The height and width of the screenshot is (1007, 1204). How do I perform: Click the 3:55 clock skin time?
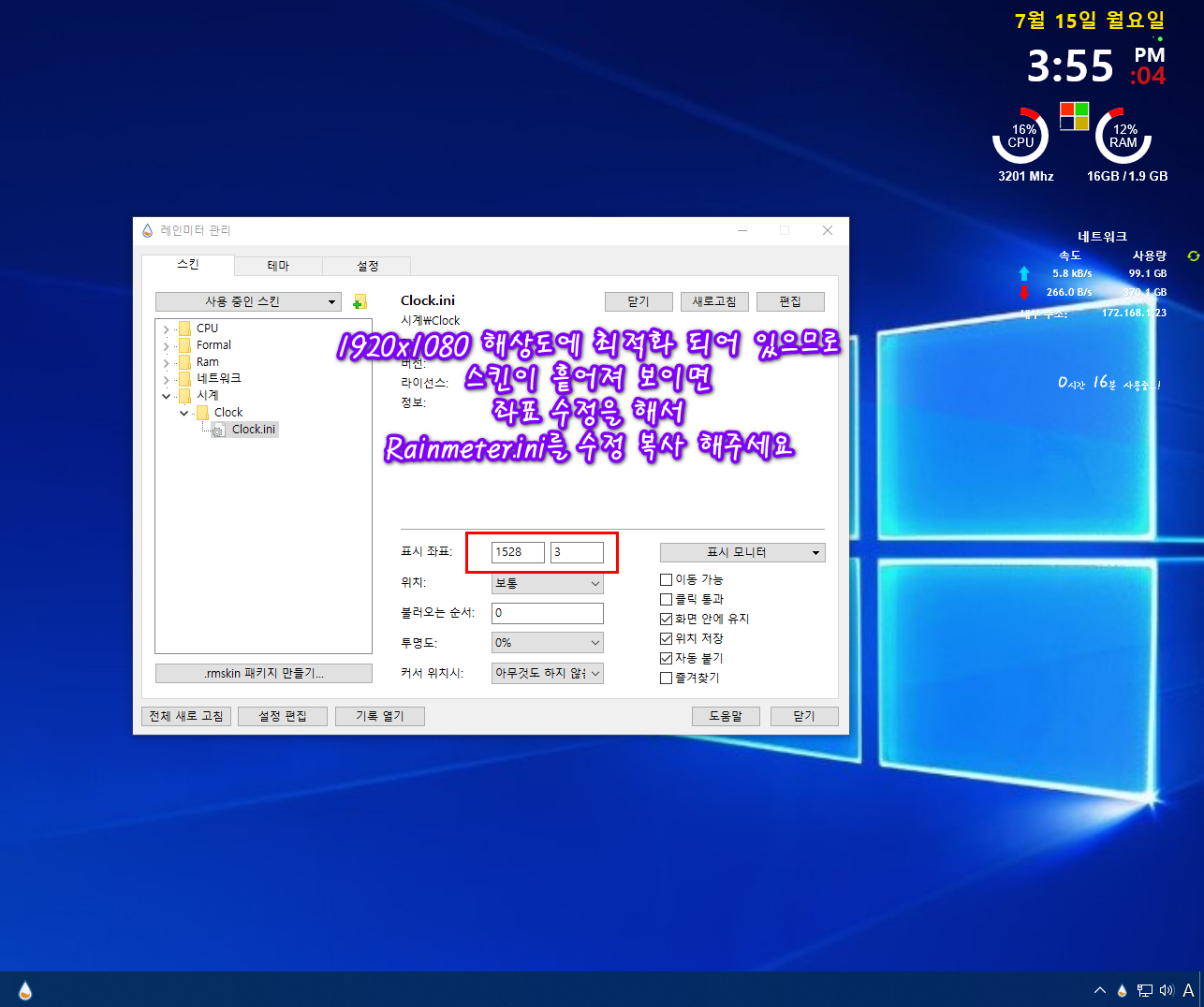(x=1070, y=66)
